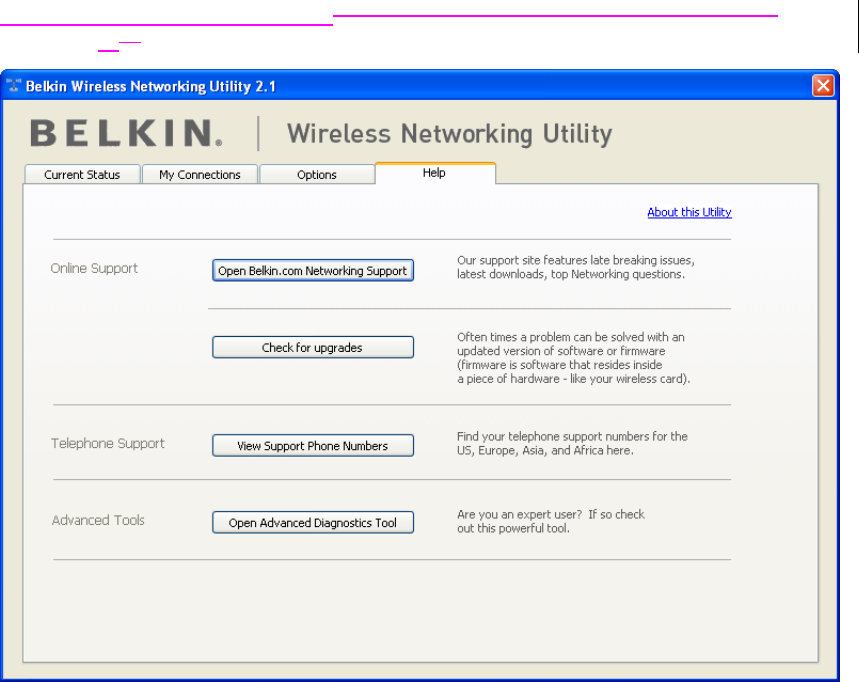Click the Online Support section label
This screenshot has width=859, height=682.
tap(94, 268)
